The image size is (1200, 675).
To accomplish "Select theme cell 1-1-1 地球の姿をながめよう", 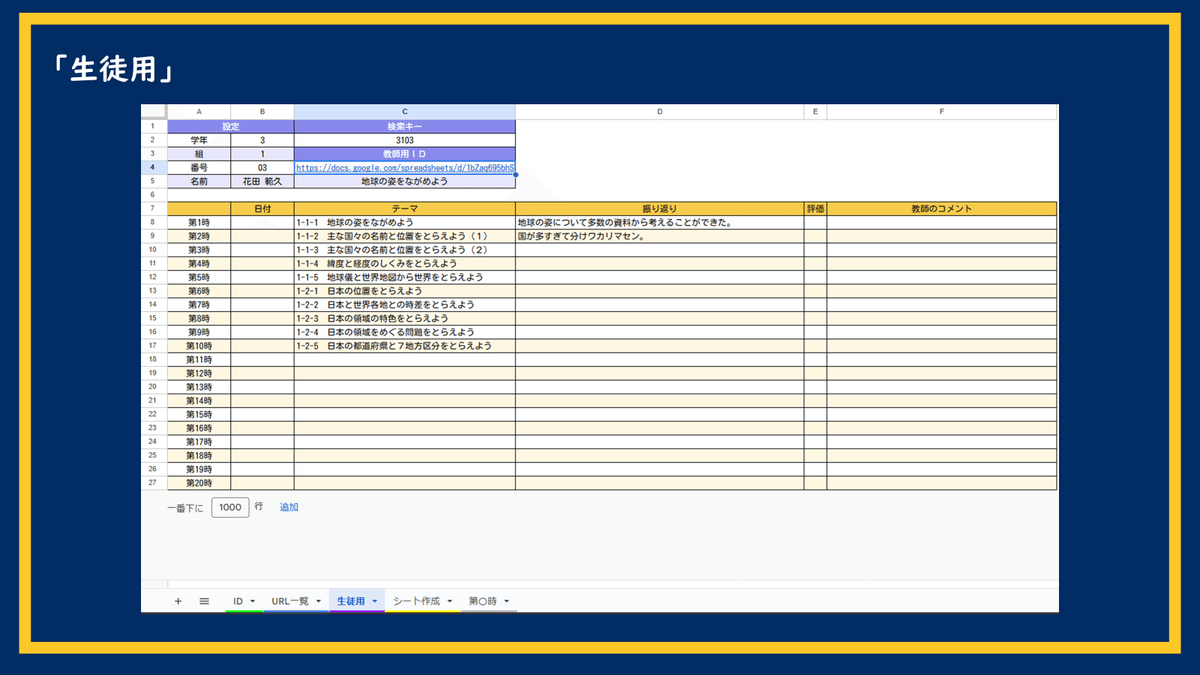I will click(x=405, y=222).
